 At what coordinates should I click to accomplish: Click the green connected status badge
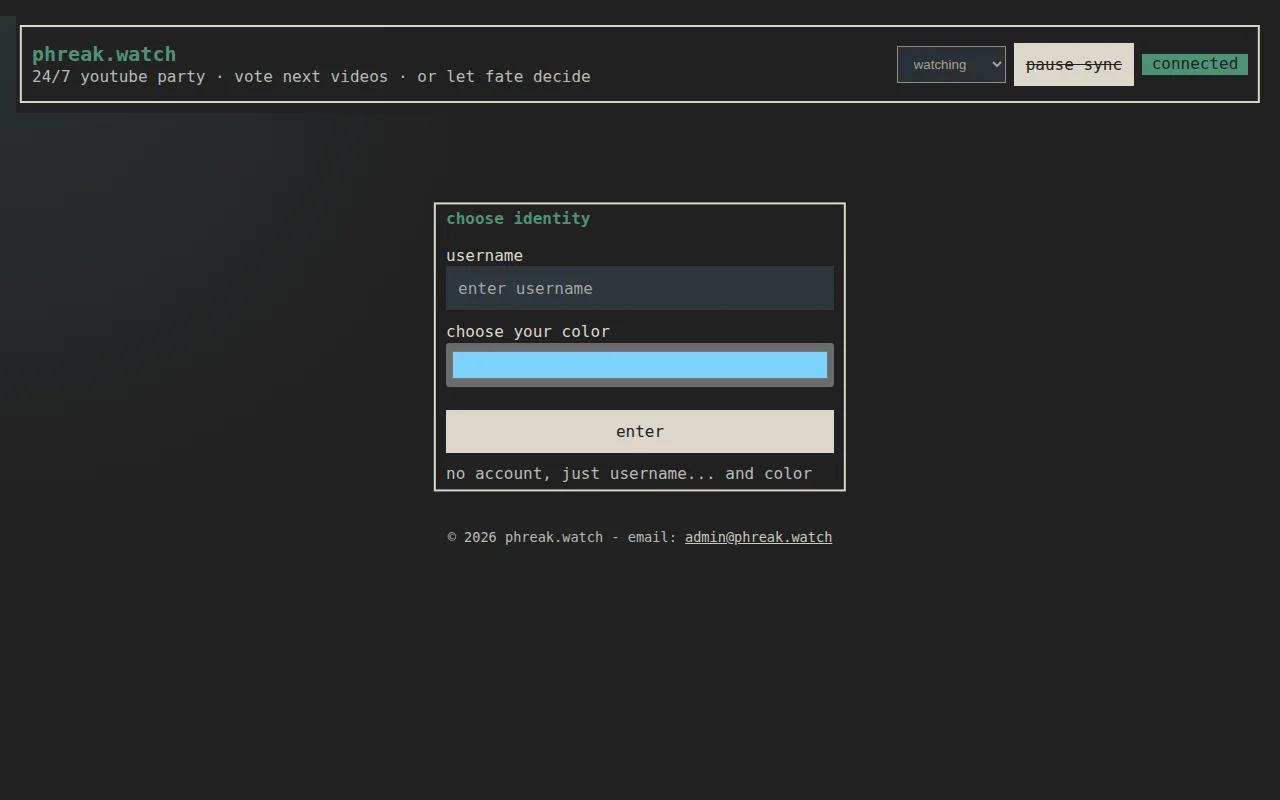tap(1195, 64)
